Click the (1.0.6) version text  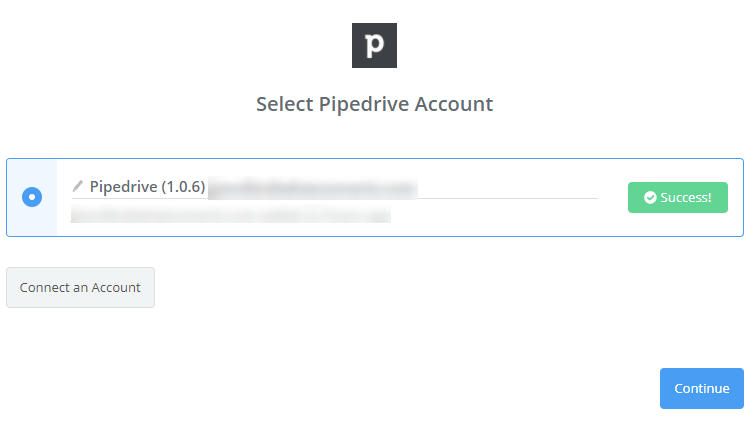pos(183,187)
